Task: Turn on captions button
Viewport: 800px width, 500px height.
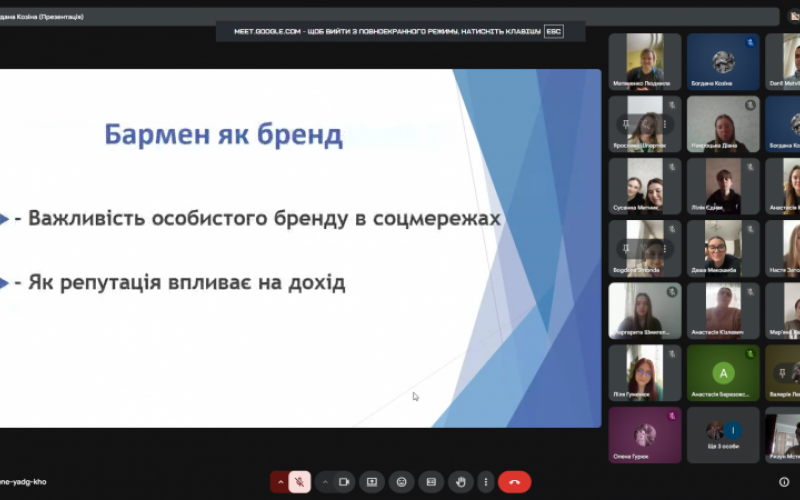Action: pos(430,482)
